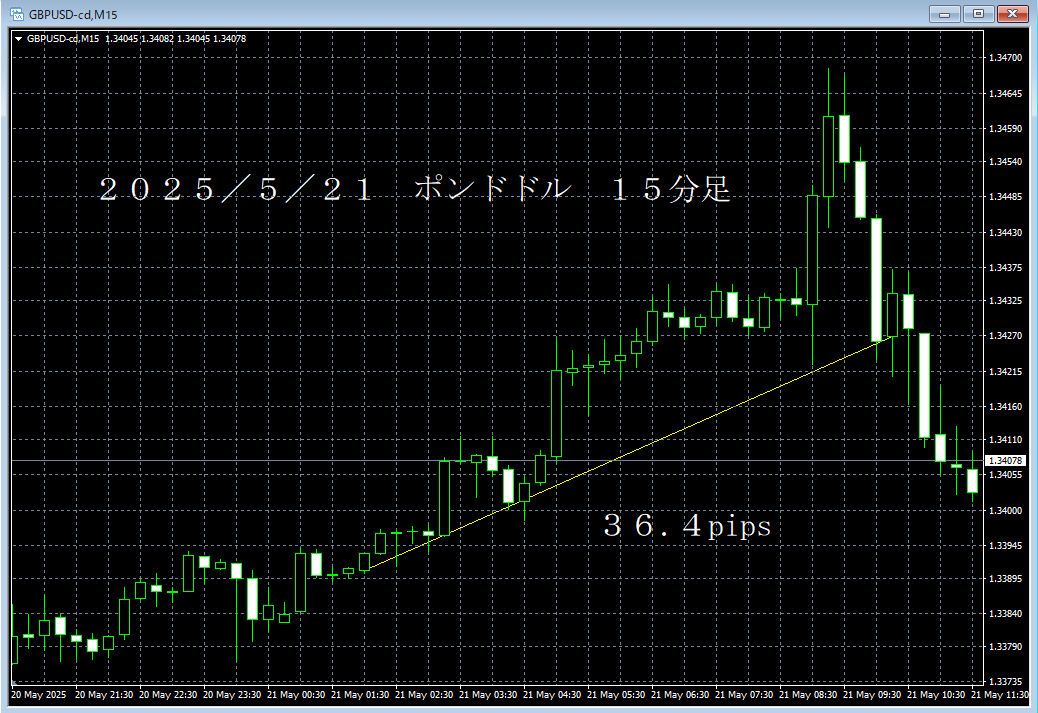Click the 1.33735 price scale value

pos(1005,682)
